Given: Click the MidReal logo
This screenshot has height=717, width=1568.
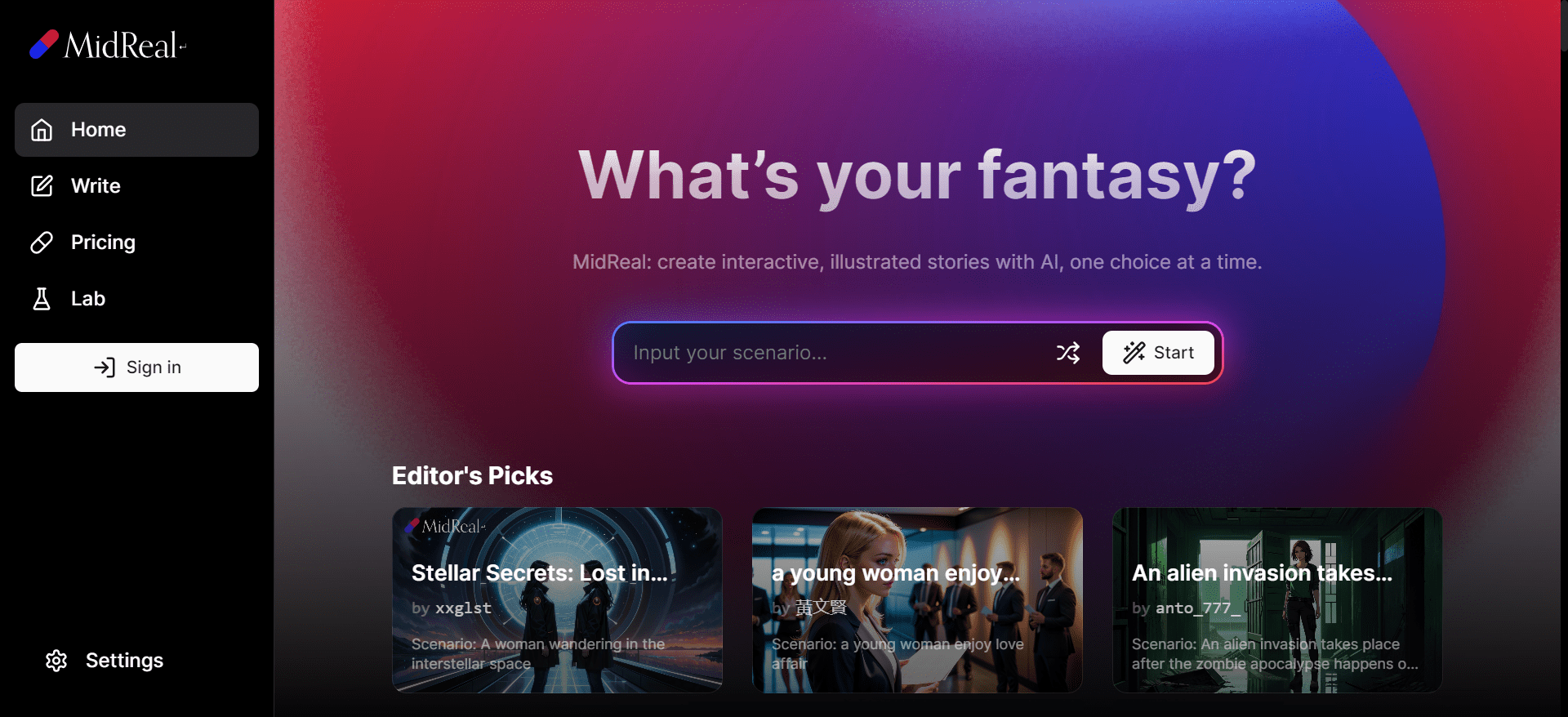Looking at the screenshot, I should tap(108, 45).
